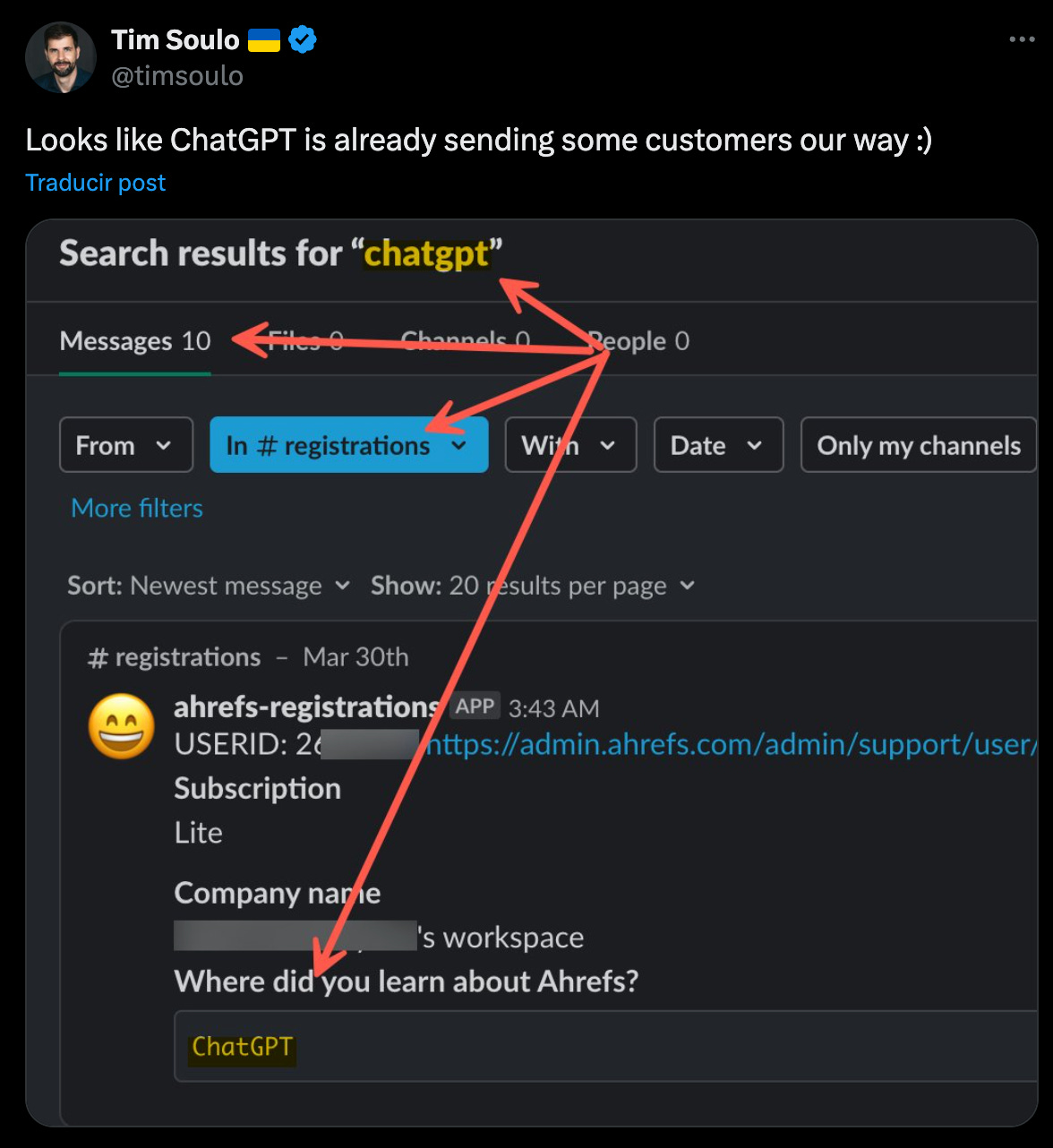Click Tim Soulo's profile avatar

(x=60, y=58)
